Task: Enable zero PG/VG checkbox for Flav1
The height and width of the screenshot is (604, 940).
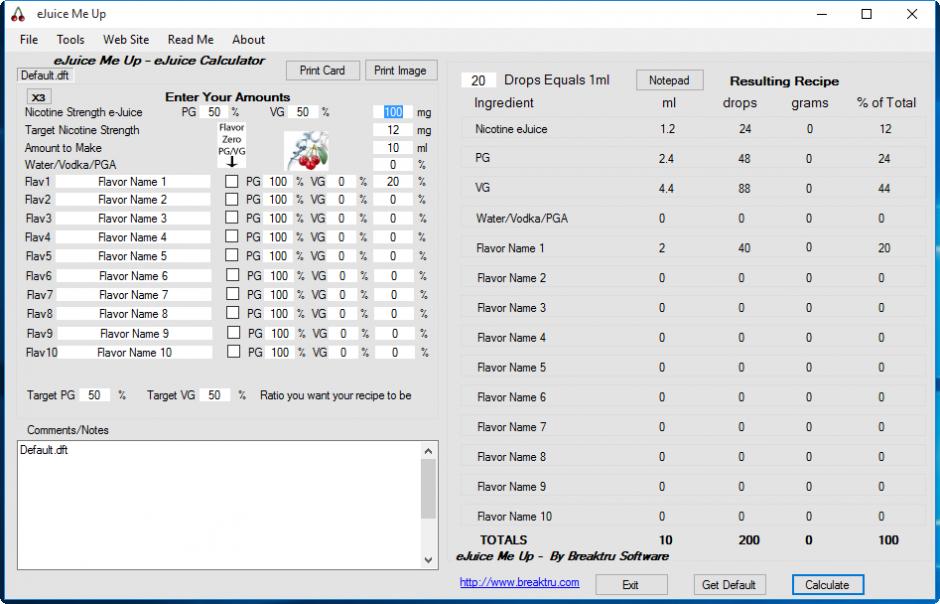Action: point(232,182)
